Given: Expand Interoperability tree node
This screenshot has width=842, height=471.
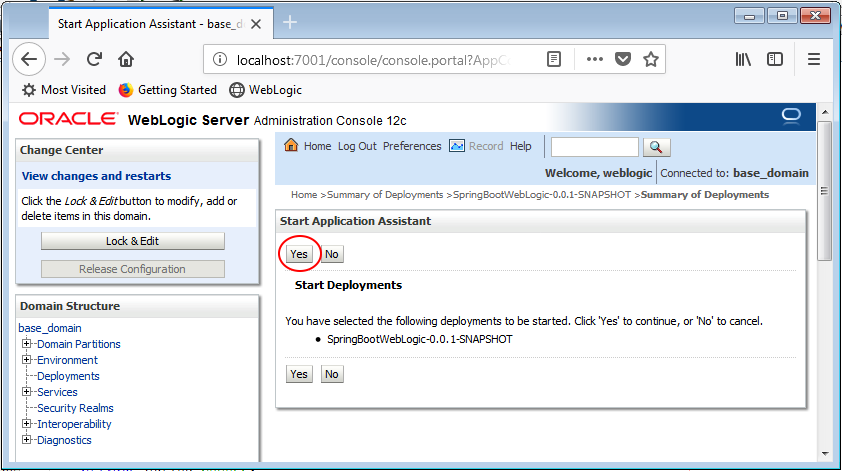Looking at the screenshot, I should pos(26,423).
